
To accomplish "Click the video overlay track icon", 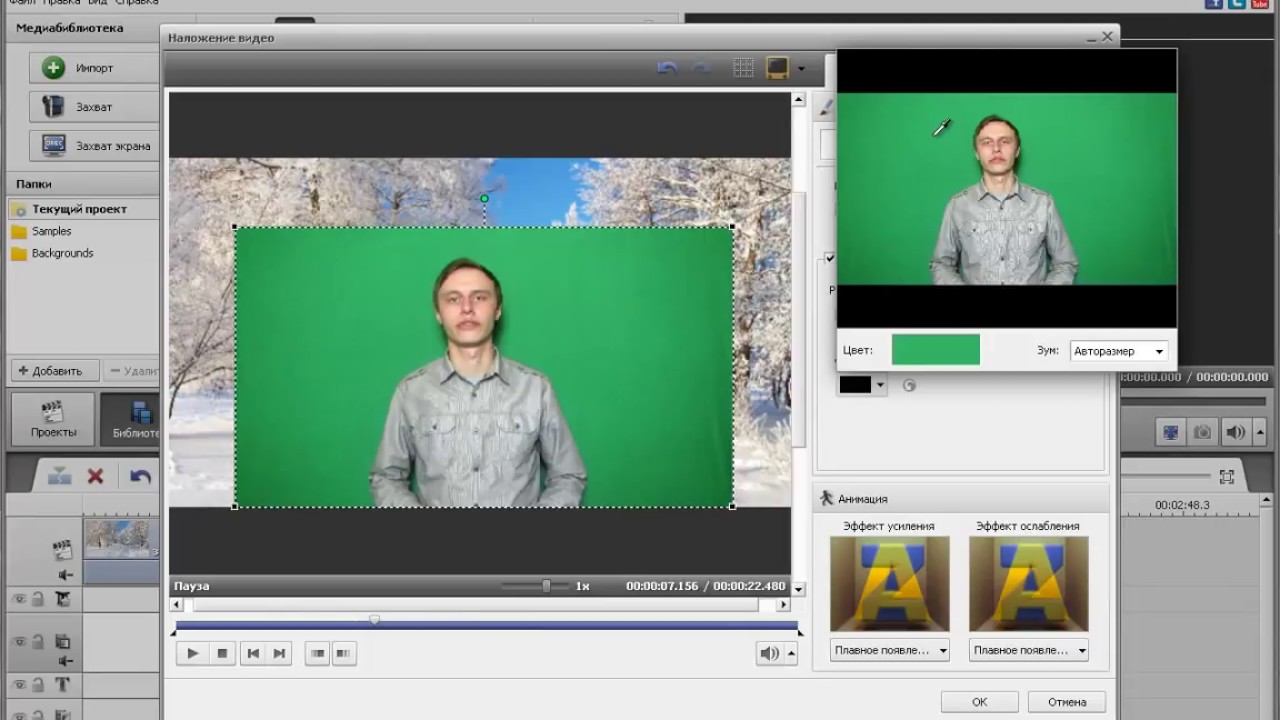I will pos(62,642).
